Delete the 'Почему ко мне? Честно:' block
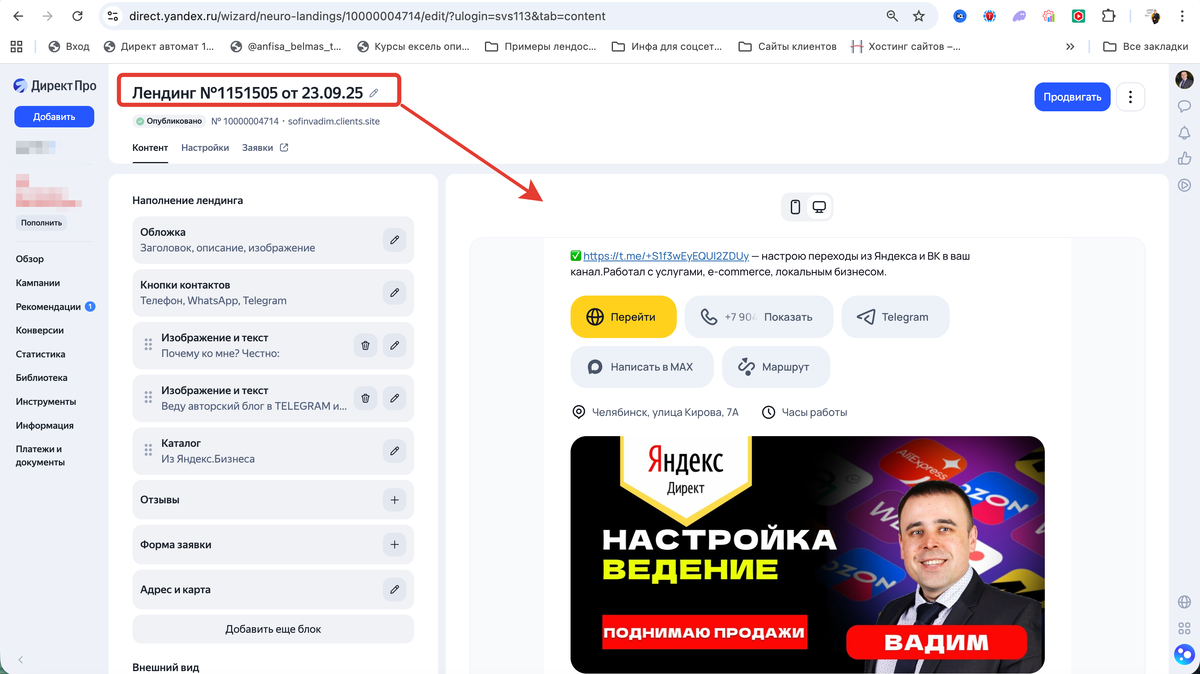Image resolution: width=1200 pixels, height=674 pixels. (x=365, y=345)
